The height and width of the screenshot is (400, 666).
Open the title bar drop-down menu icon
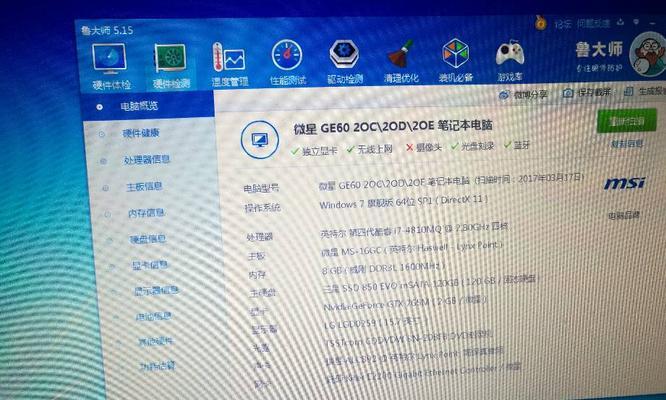pyautogui.click(x=636, y=21)
